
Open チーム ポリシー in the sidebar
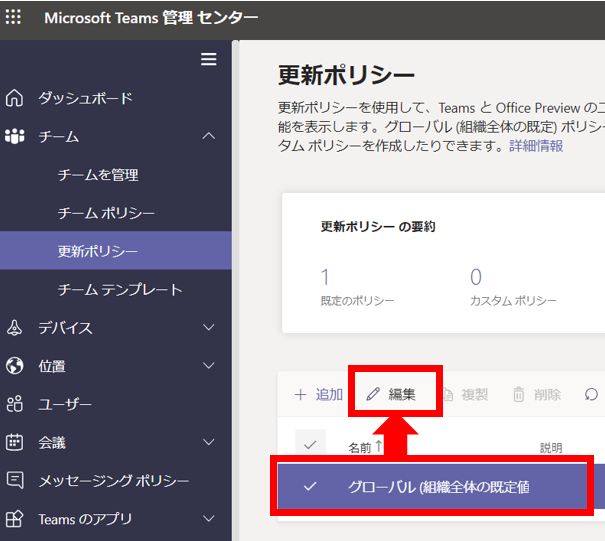pyautogui.click(x=106, y=213)
